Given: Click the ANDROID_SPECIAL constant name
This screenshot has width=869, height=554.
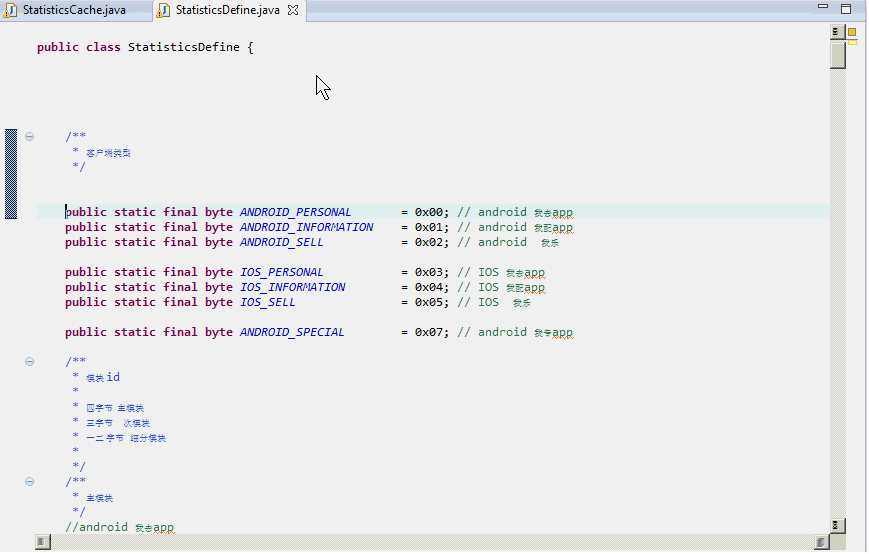Looking at the screenshot, I should coord(292,332).
